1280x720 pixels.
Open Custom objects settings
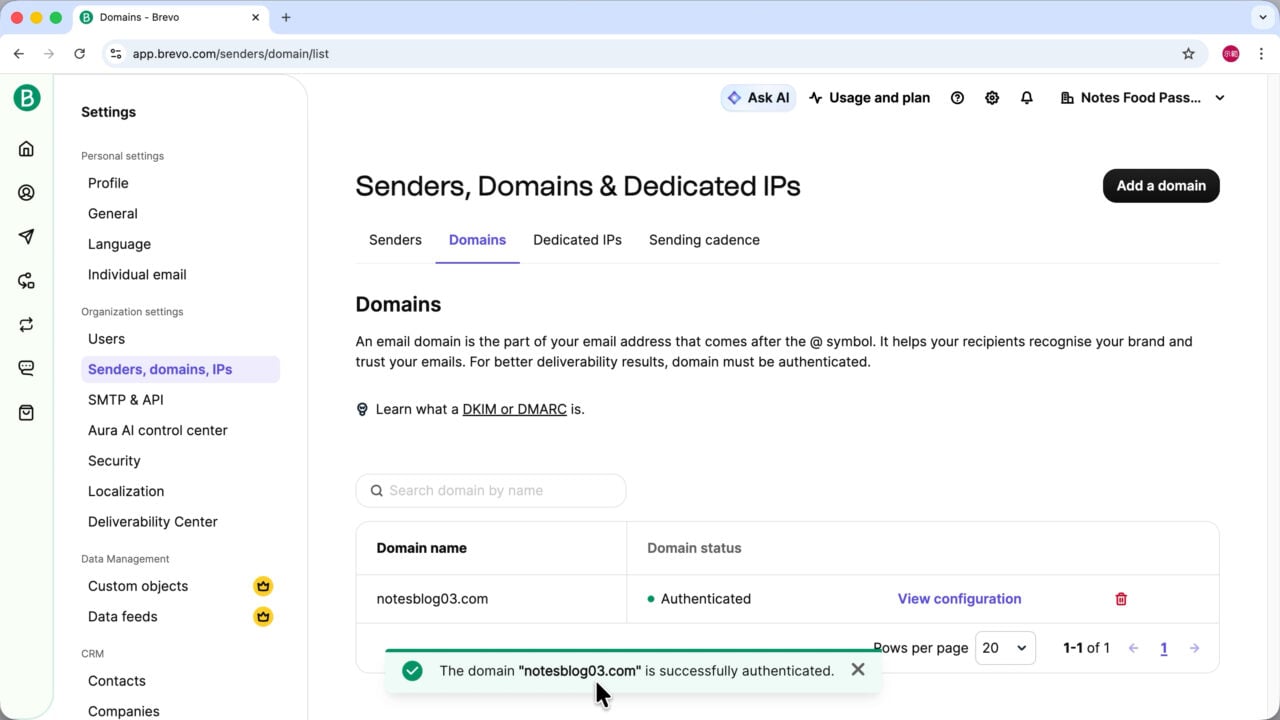point(138,586)
